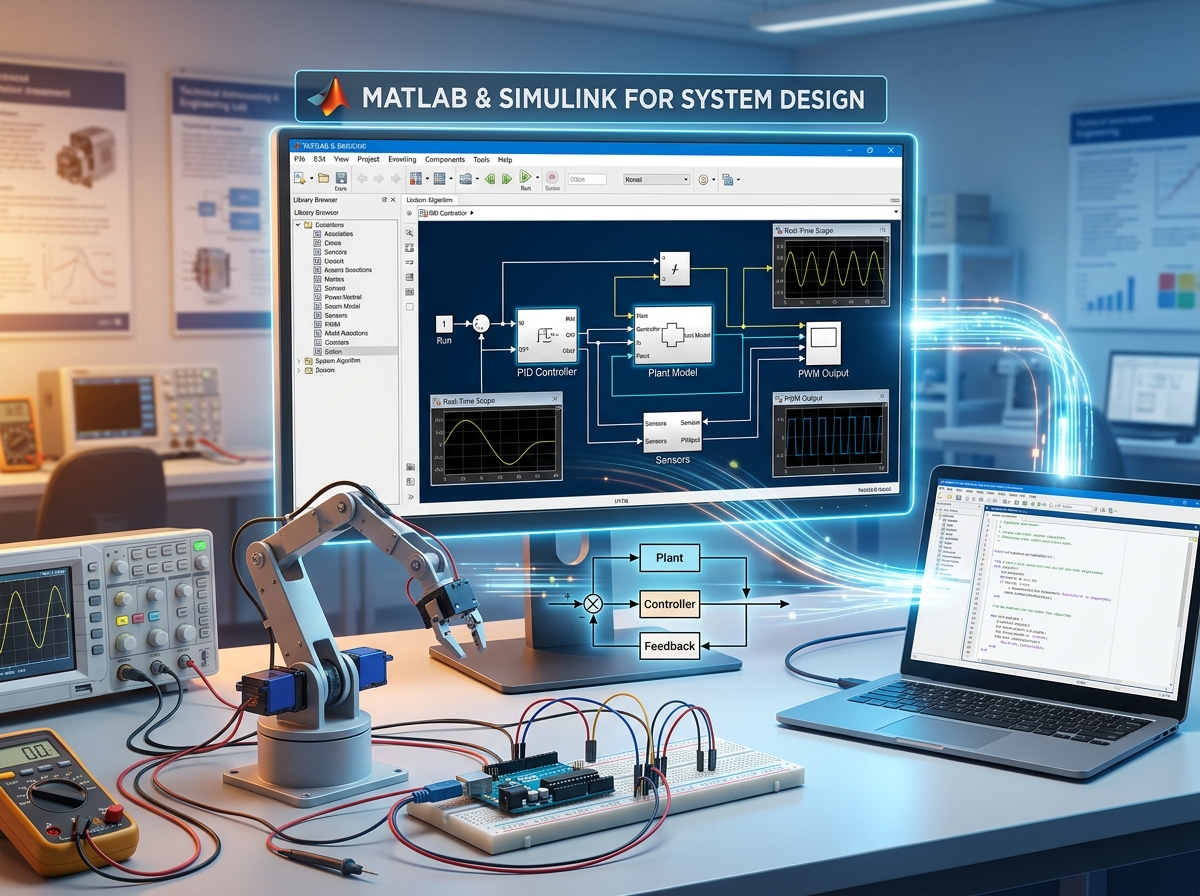Click the Sensors block in diagram
Image resolution: width=1200 pixels, height=896 pixels.
point(671,432)
